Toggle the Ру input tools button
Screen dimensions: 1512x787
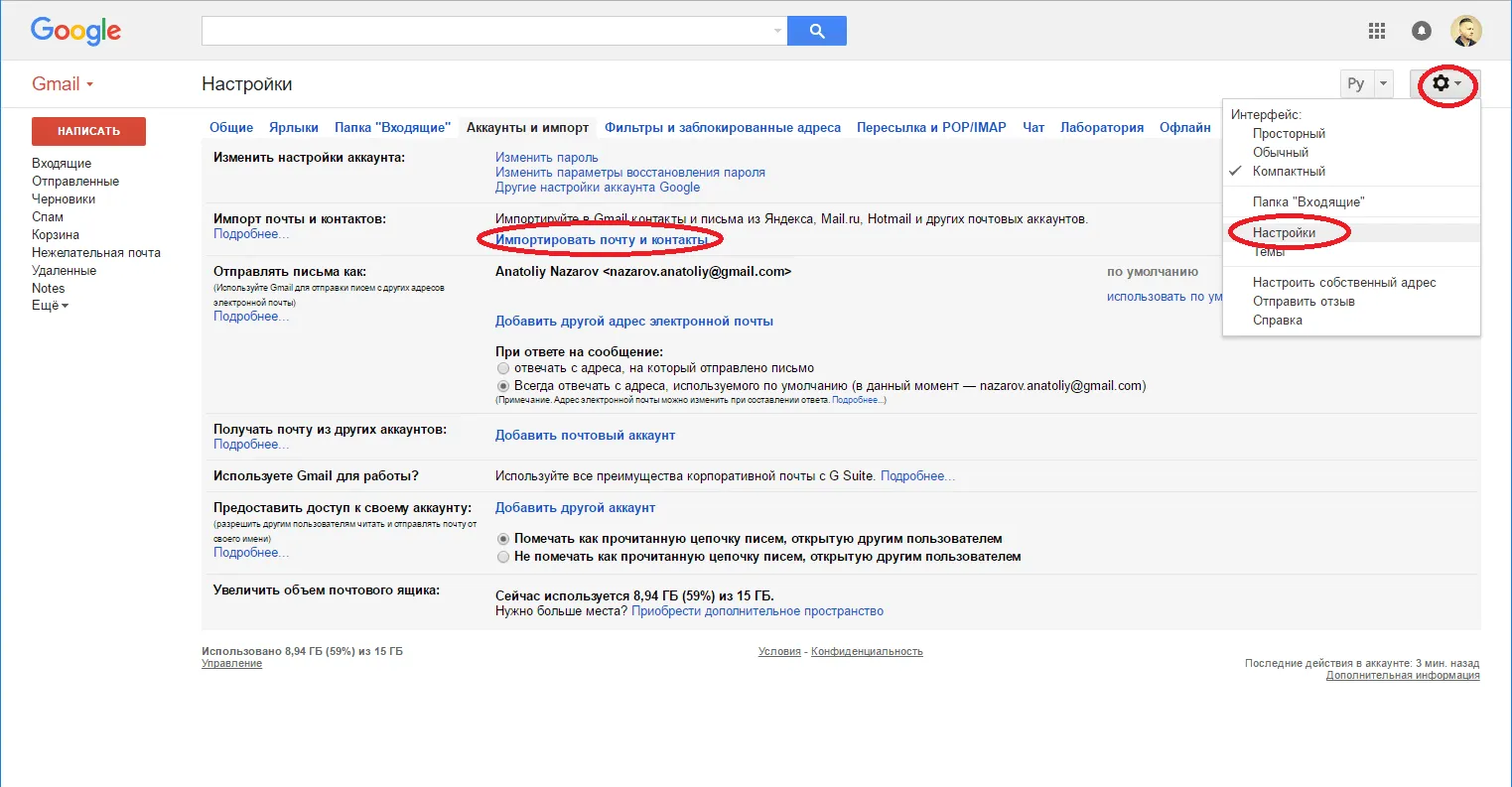[x=1356, y=84]
